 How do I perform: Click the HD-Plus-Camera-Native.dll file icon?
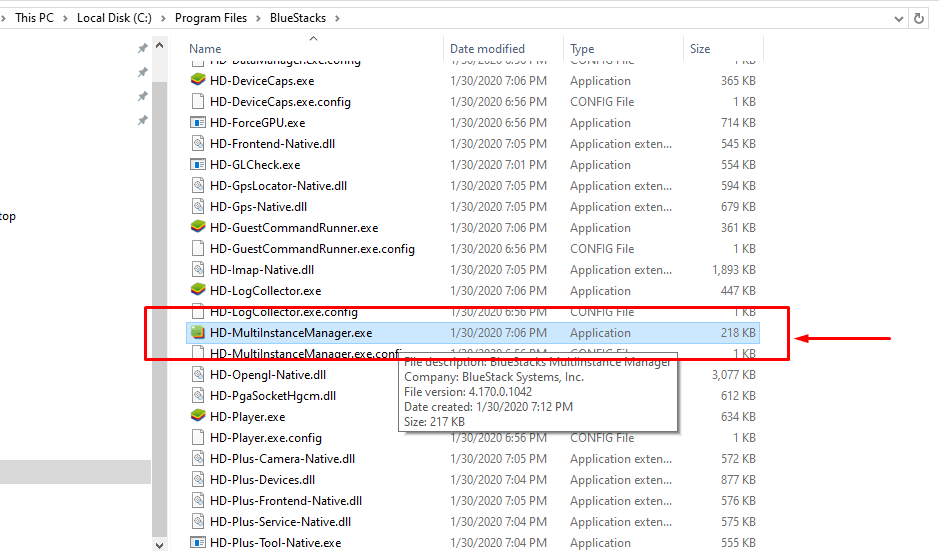(x=198, y=458)
